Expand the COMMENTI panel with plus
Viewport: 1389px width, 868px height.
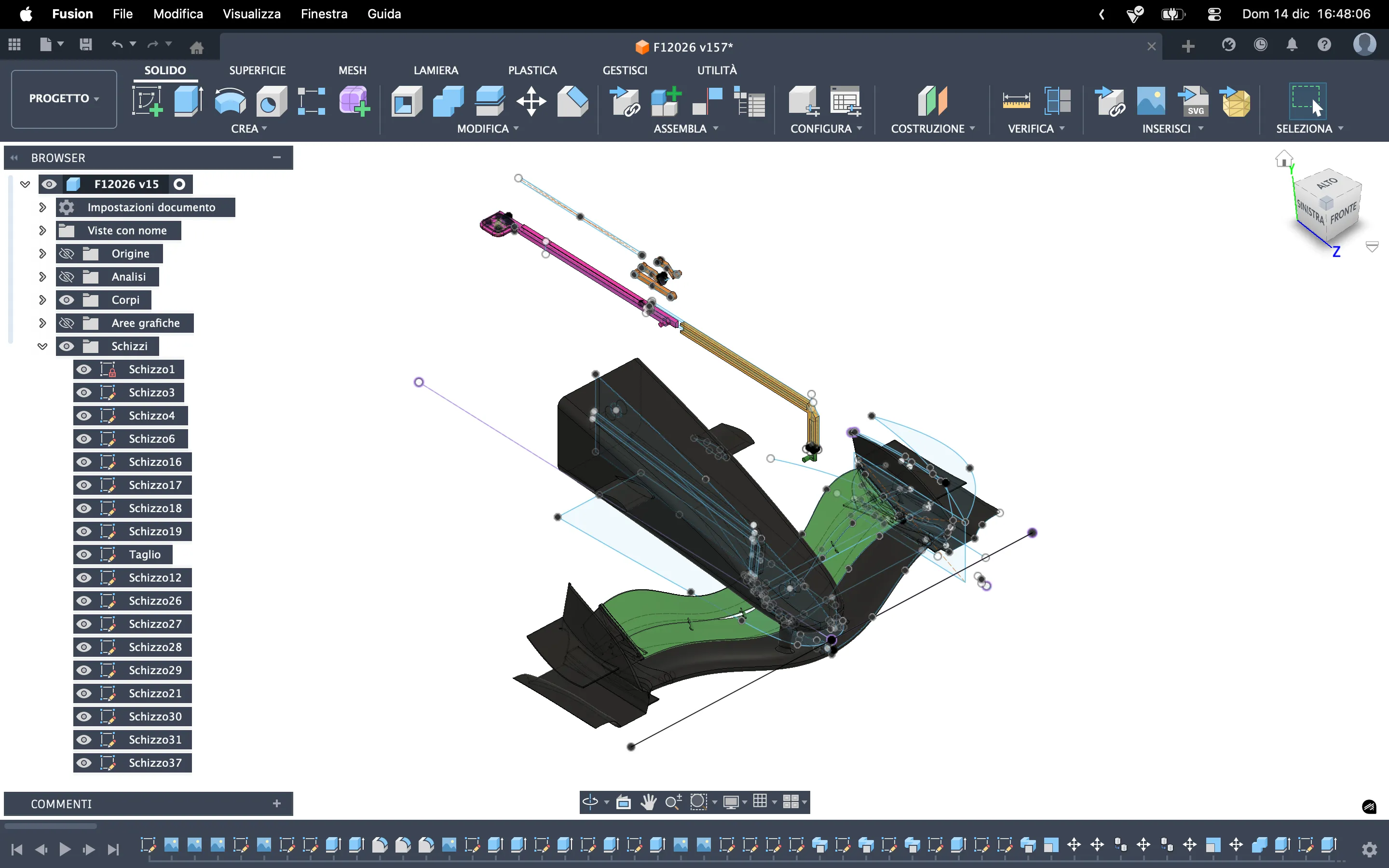277,804
